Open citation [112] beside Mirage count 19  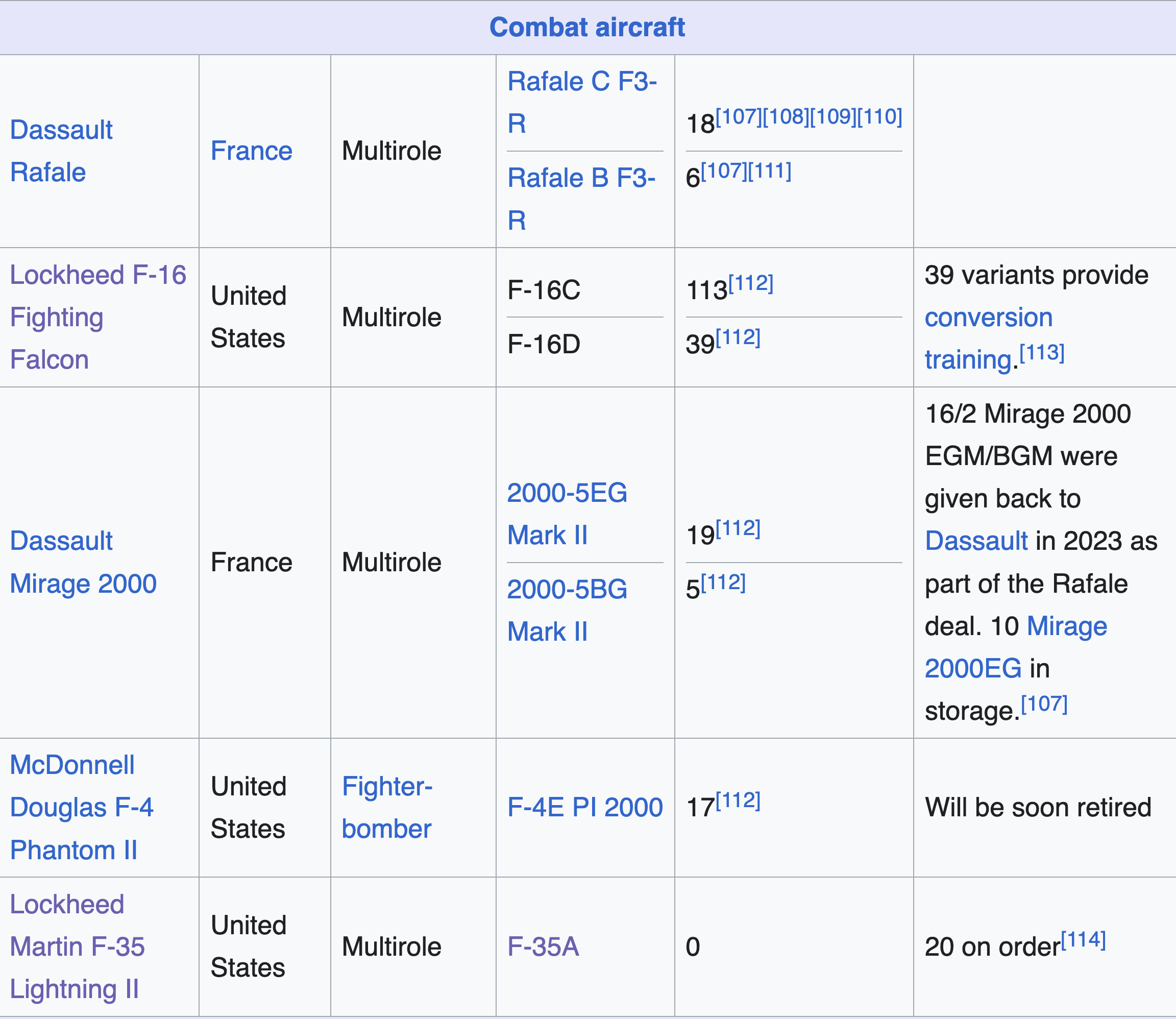coord(738,529)
